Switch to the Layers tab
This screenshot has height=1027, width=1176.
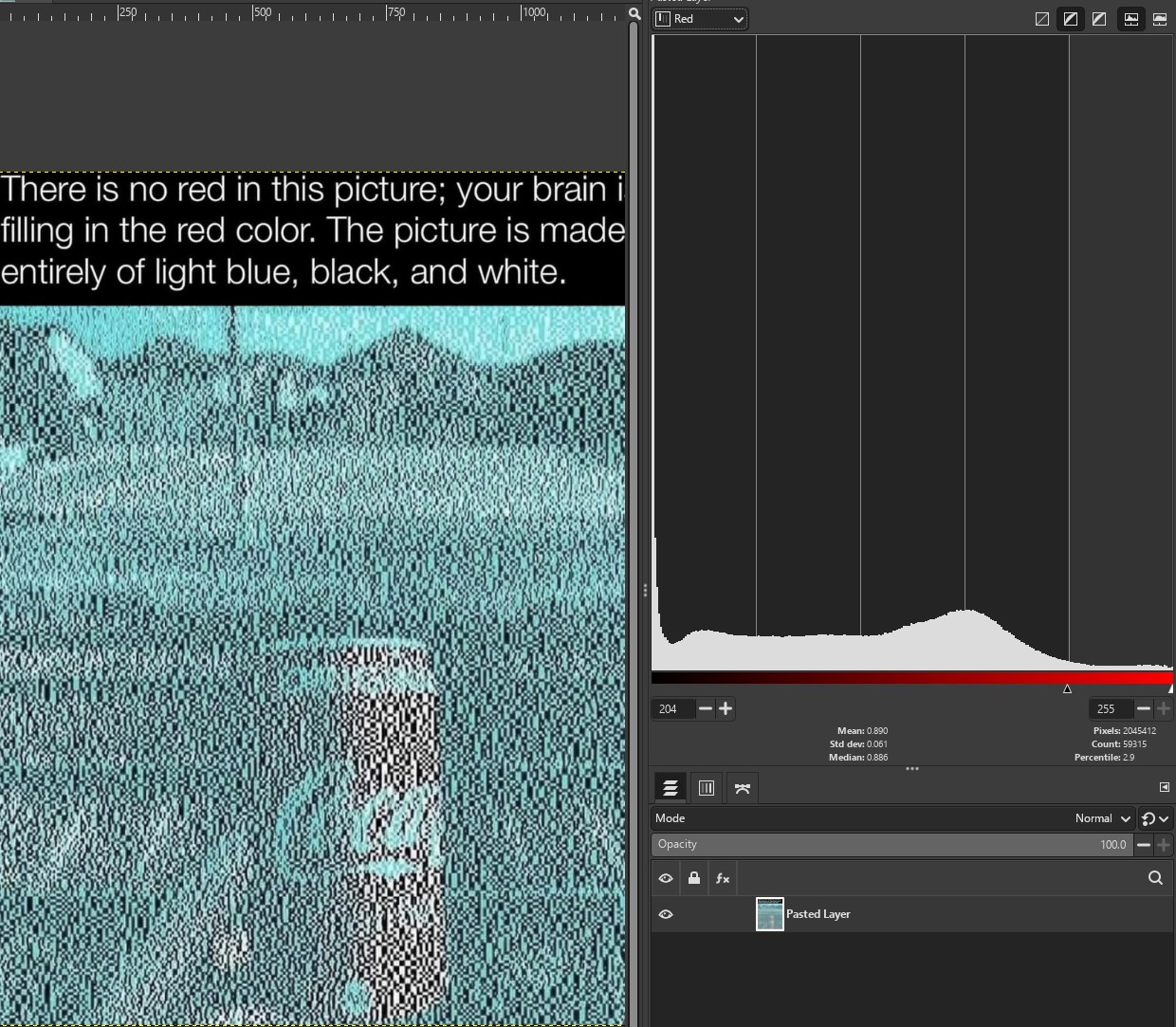[671, 788]
